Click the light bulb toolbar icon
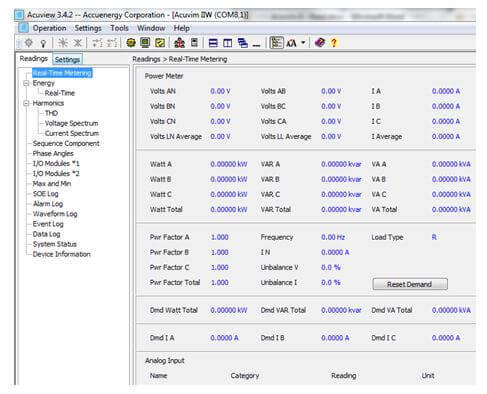Viewport: 487px width, 394px height. click(43, 43)
